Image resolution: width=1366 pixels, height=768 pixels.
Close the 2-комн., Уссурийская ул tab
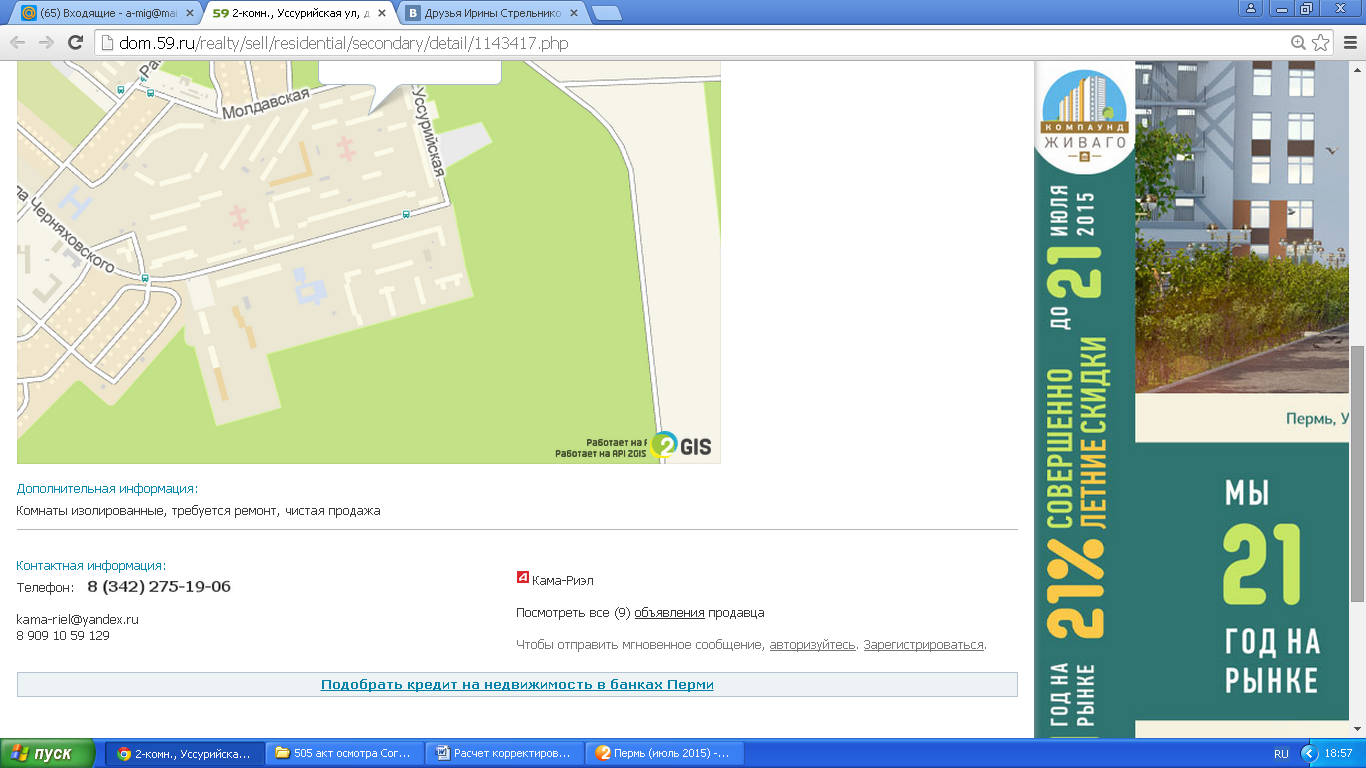point(382,14)
